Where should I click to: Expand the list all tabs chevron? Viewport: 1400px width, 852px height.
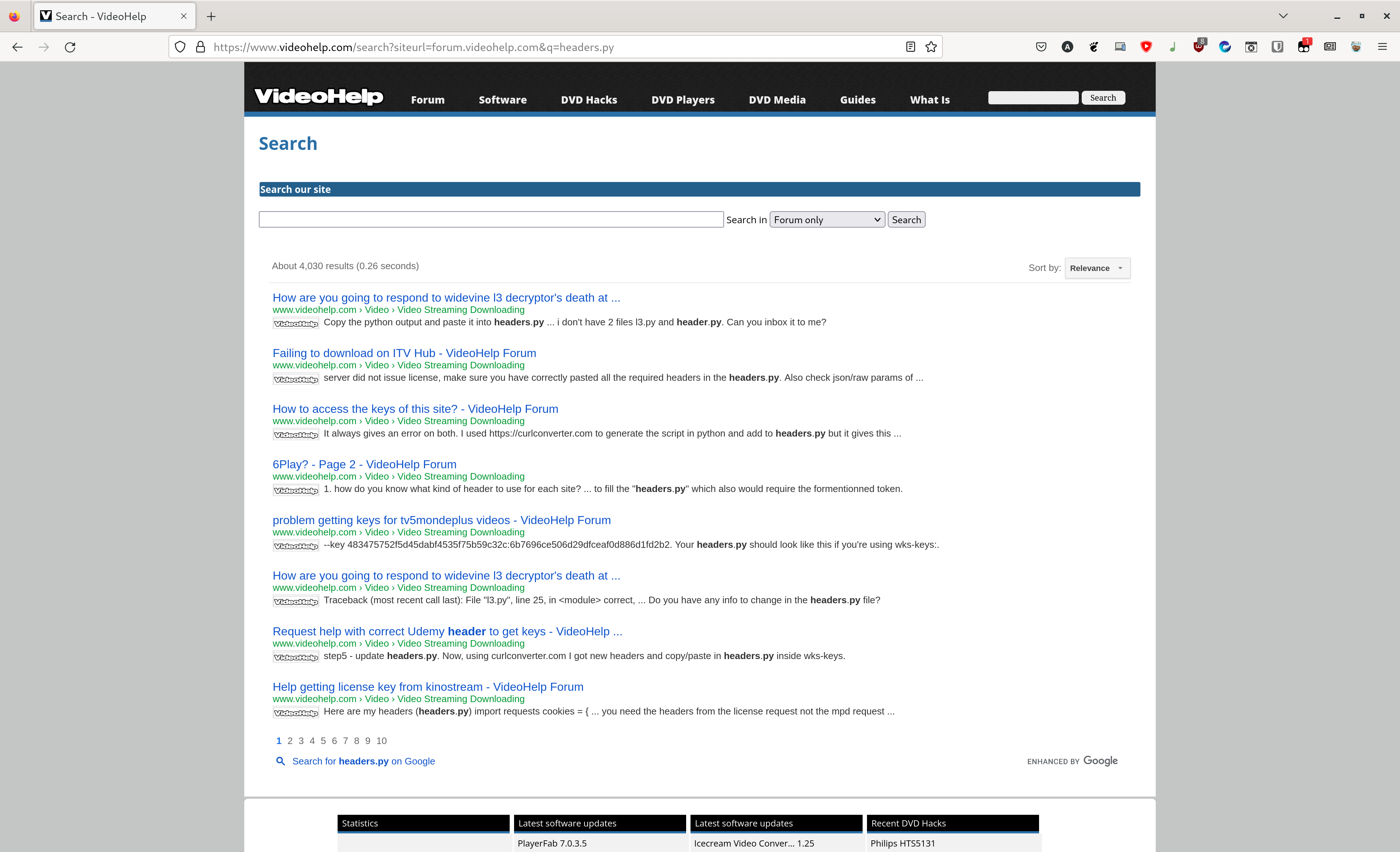point(1283,16)
